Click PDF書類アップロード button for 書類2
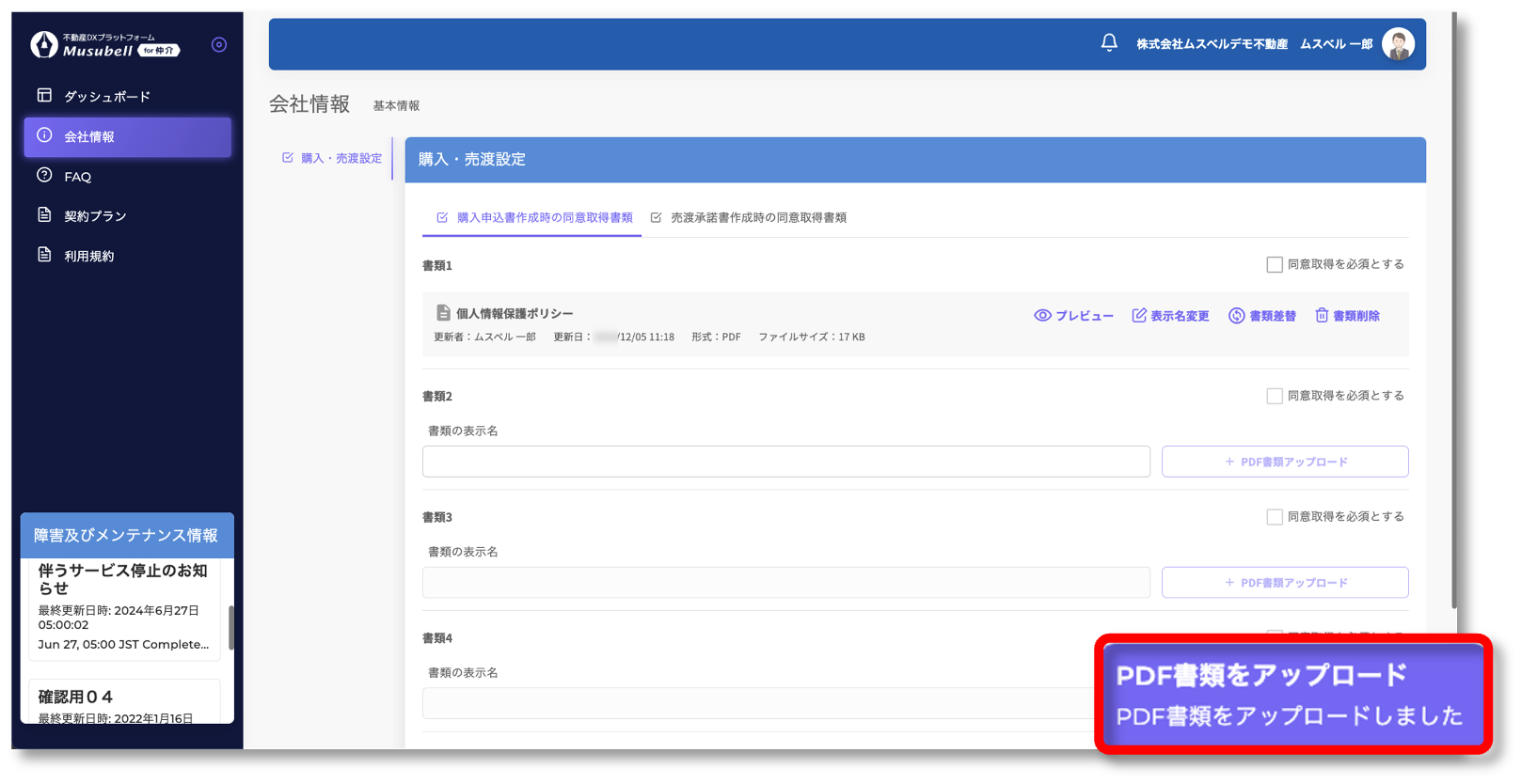 click(x=1285, y=462)
